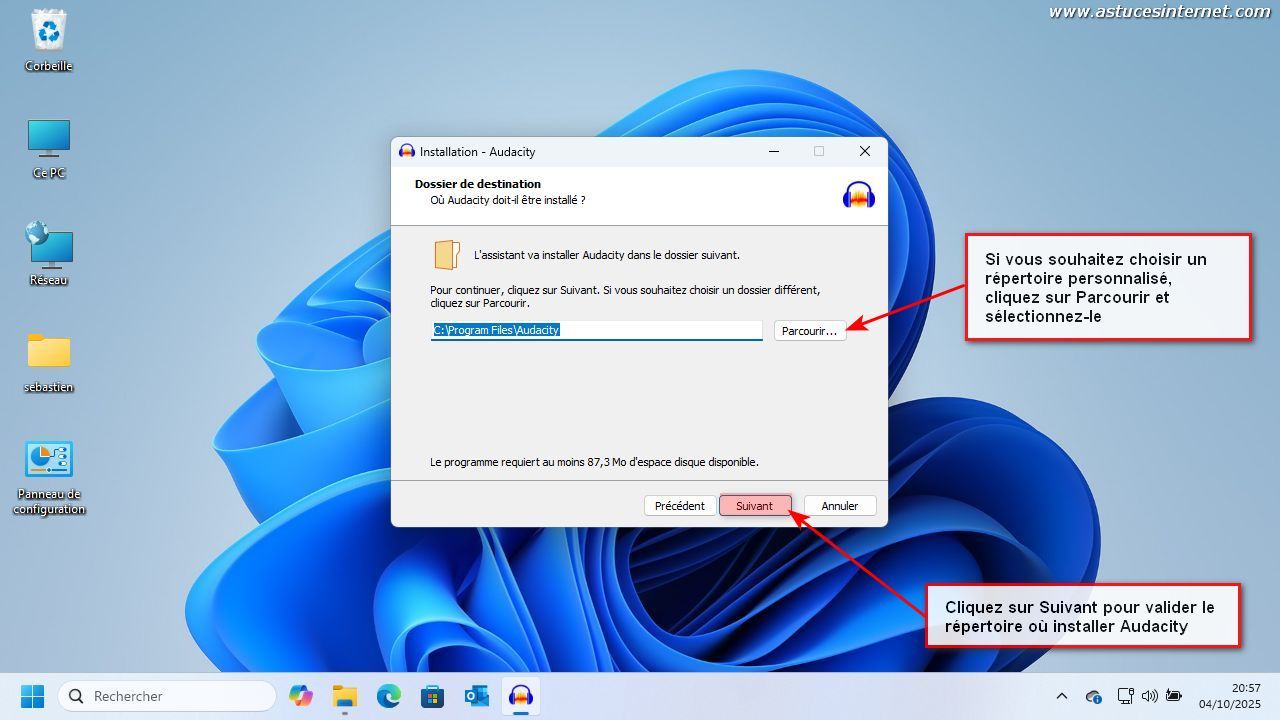Click the Suivant button to continue installation
This screenshot has width=1280, height=720.
[754, 506]
